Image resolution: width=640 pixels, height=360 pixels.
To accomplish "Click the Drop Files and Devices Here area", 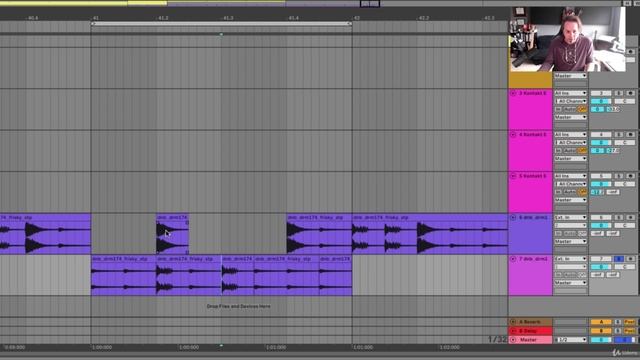I will [x=238, y=306].
